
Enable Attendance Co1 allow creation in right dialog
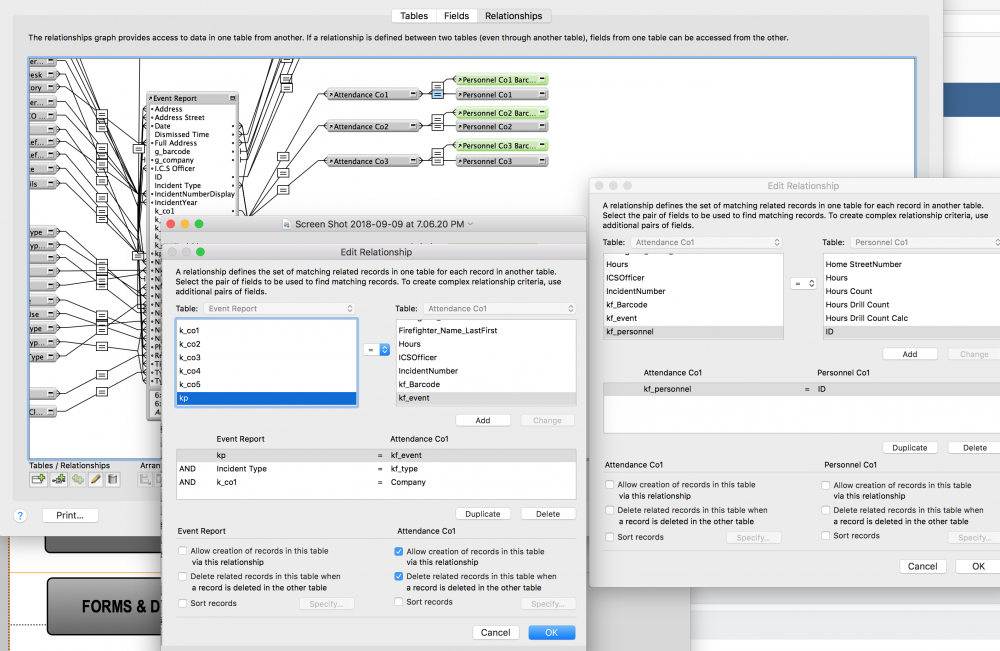click(610, 485)
